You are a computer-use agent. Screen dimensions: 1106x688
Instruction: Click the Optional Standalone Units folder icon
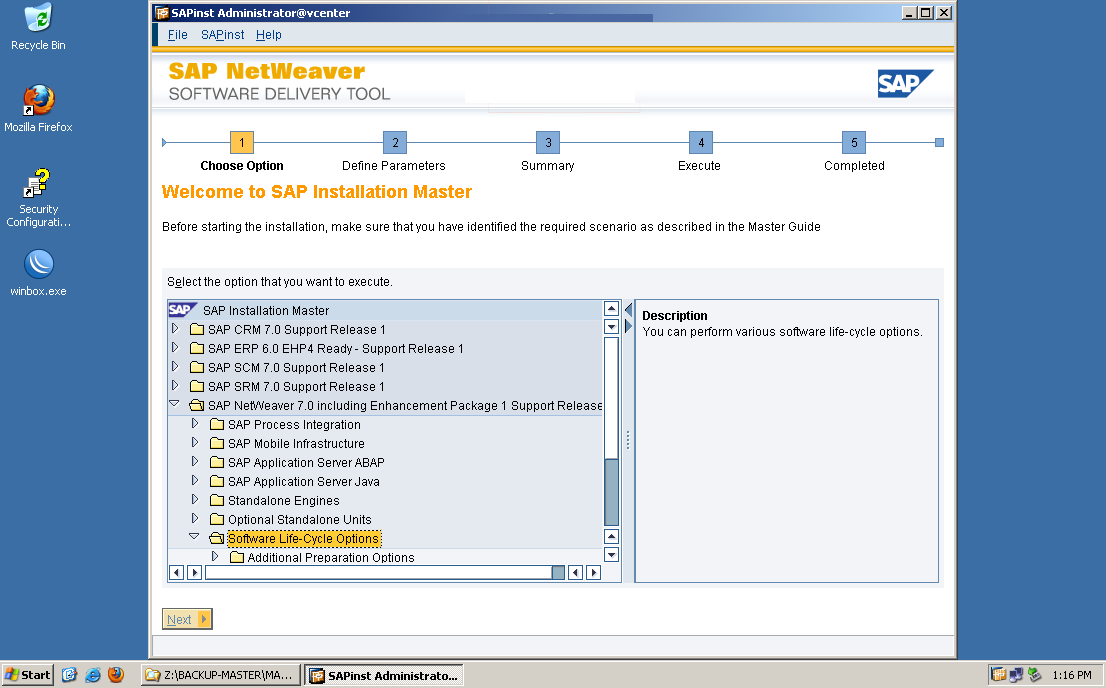(x=217, y=520)
